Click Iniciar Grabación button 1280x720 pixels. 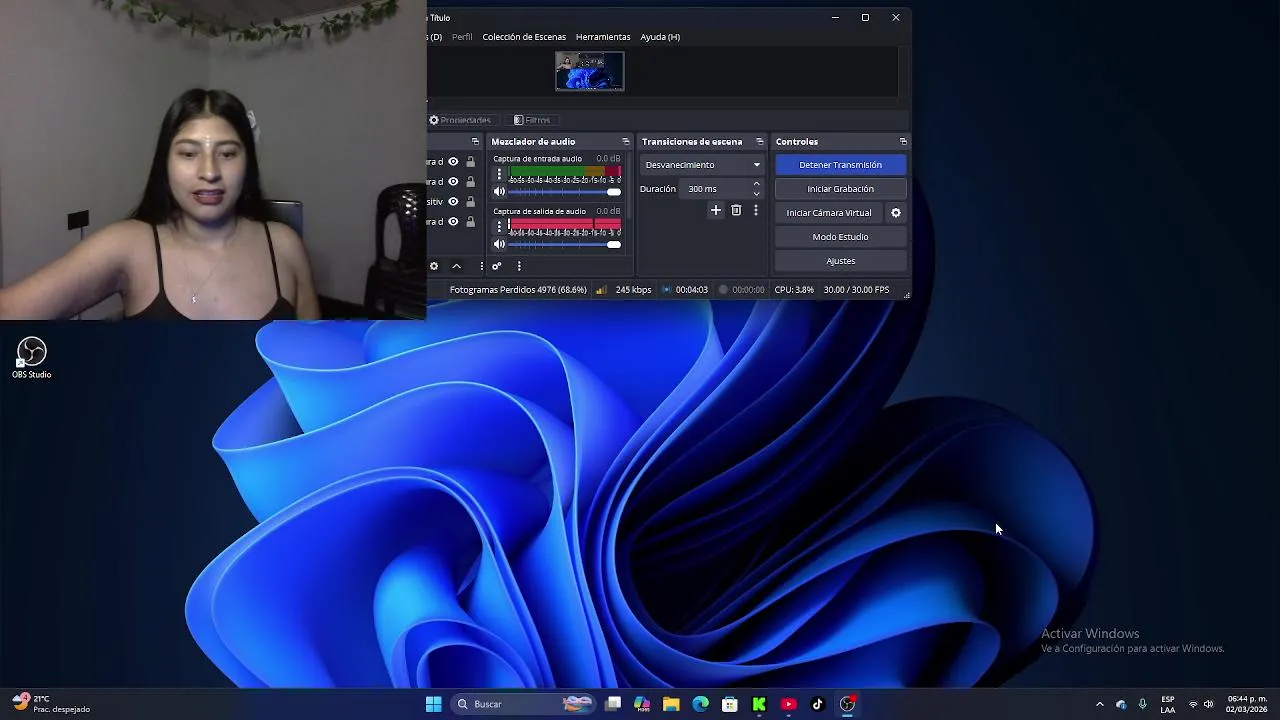click(x=841, y=189)
